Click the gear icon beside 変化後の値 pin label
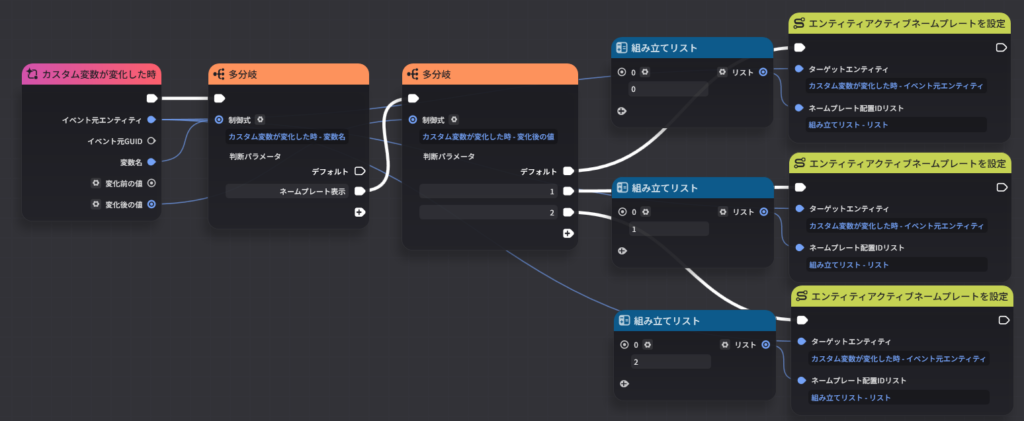This screenshot has height=421, width=1024. coord(96,204)
